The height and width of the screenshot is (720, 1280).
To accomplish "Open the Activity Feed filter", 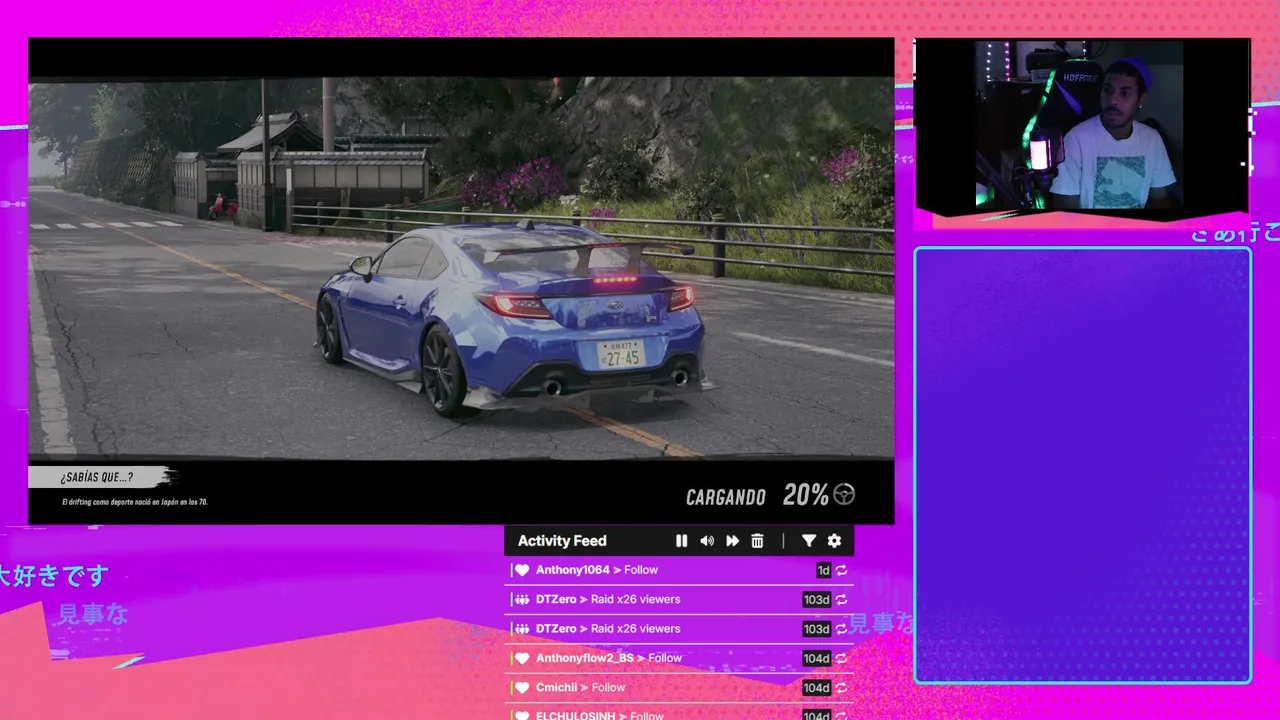I will pos(809,541).
